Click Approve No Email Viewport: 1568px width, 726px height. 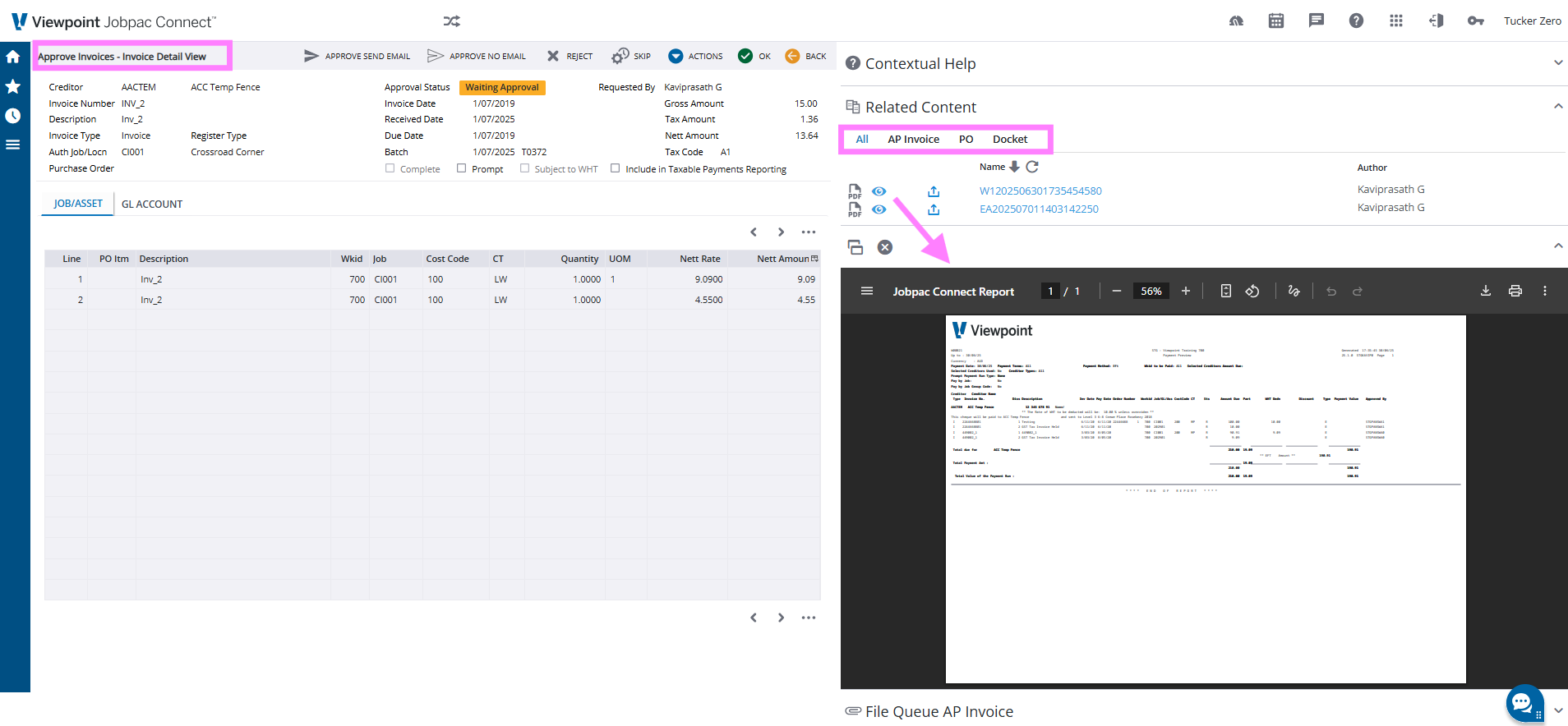(x=477, y=56)
